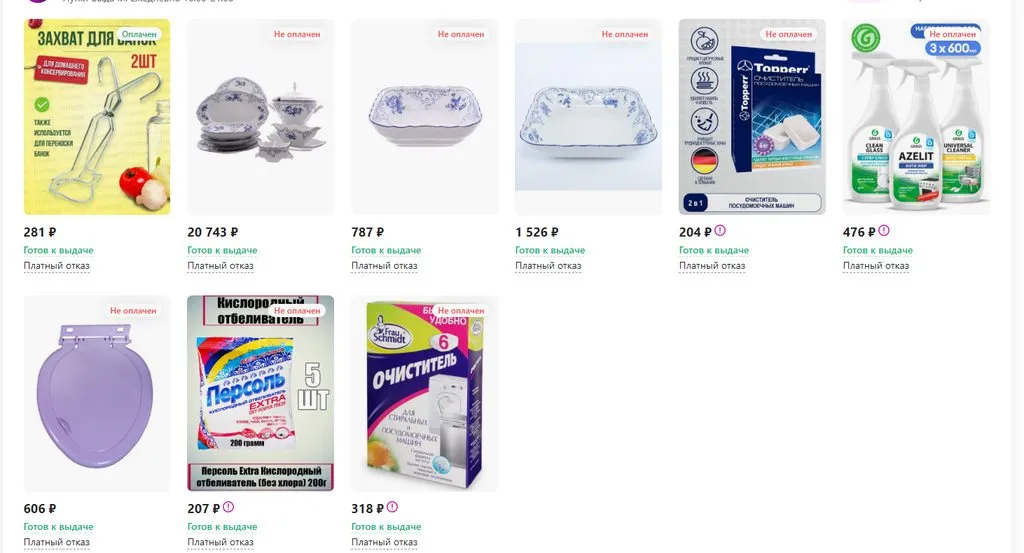Viewport: 1024px width, 553px height.
Task: Click the Оплачен badge on jar gripper
Action: [139, 35]
